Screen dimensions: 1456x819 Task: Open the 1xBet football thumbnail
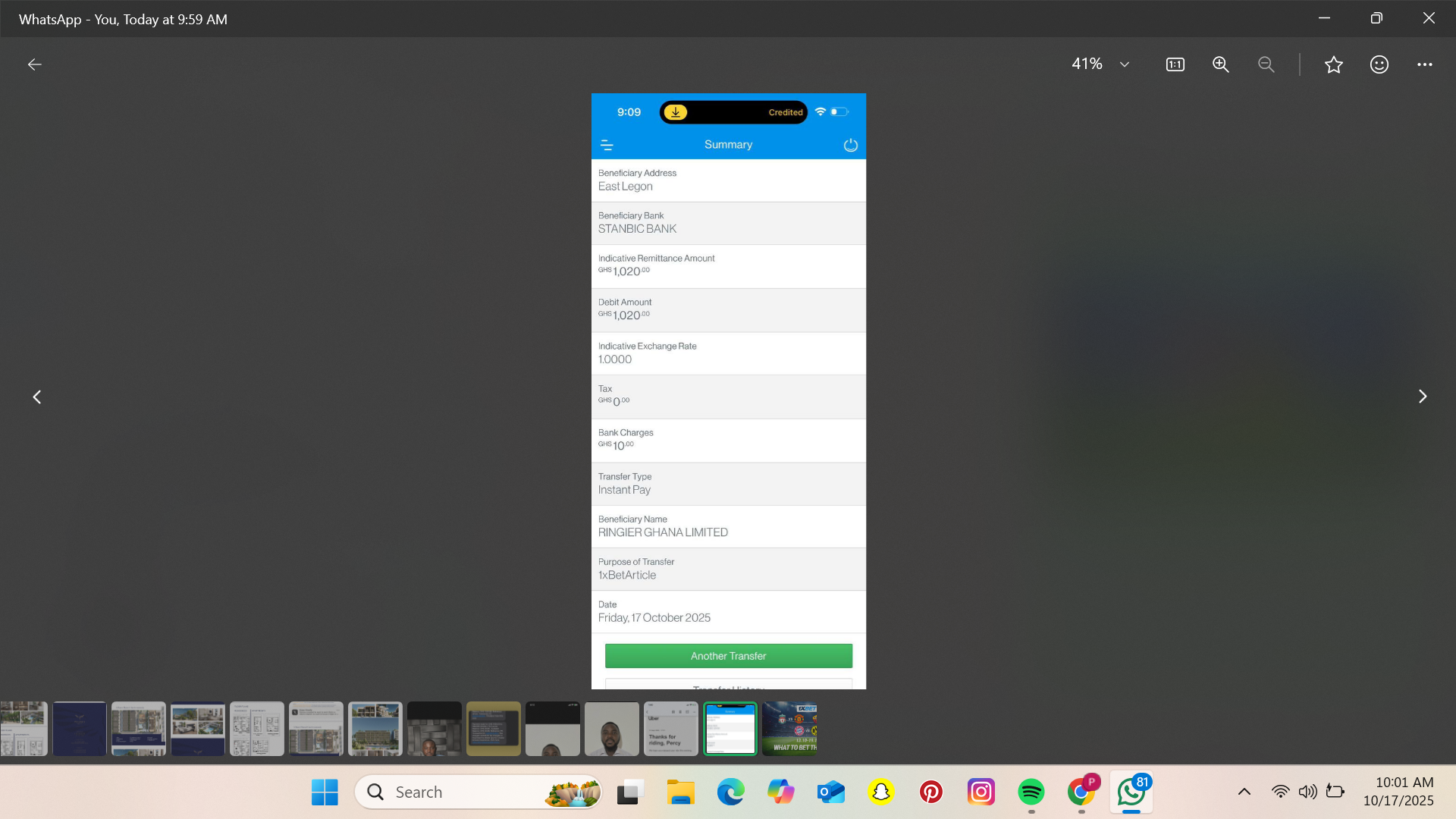click(x=789, y=729)
